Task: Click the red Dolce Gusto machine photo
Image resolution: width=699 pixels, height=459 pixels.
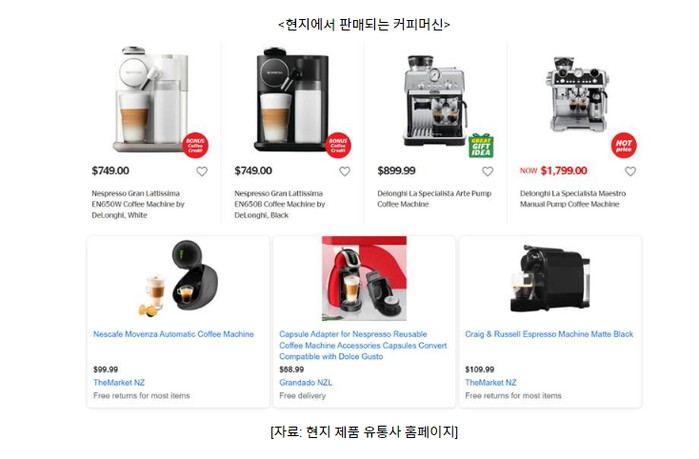Action: tap(364, 279)
